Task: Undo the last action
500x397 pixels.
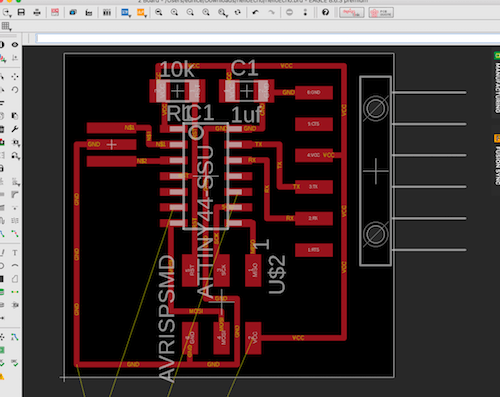Action: point(256,13)
